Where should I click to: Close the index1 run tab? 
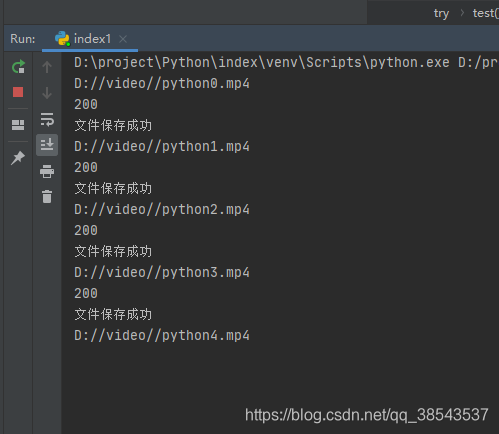[x=123, y=39]
